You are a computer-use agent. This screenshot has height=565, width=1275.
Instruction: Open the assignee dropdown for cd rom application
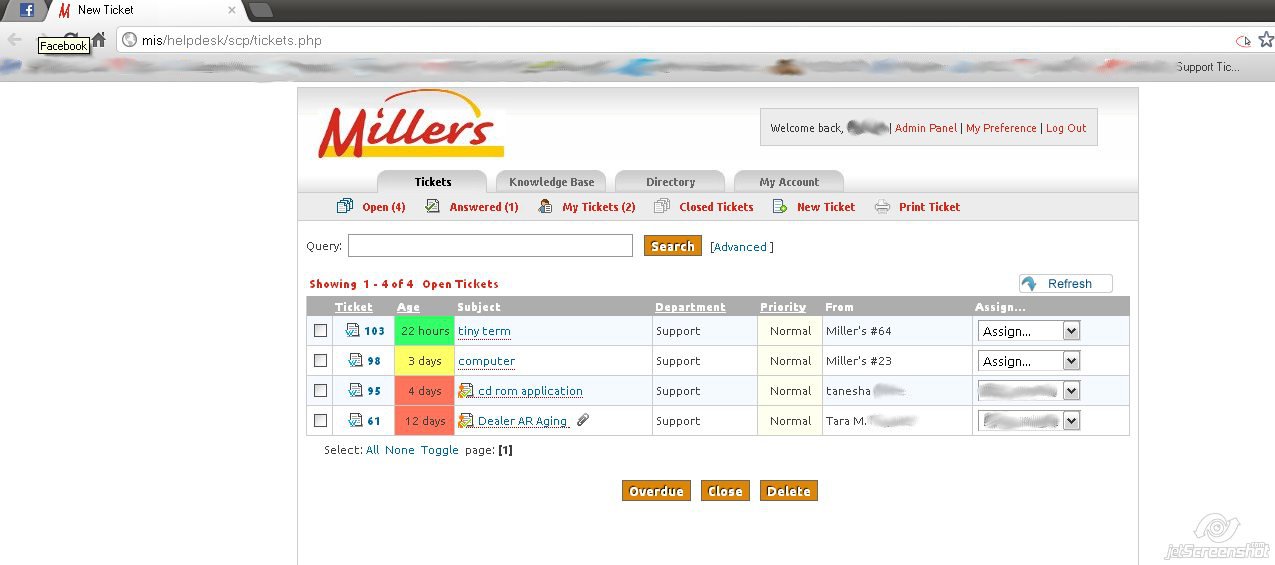pyautogui.click(x=1029, y=391)
